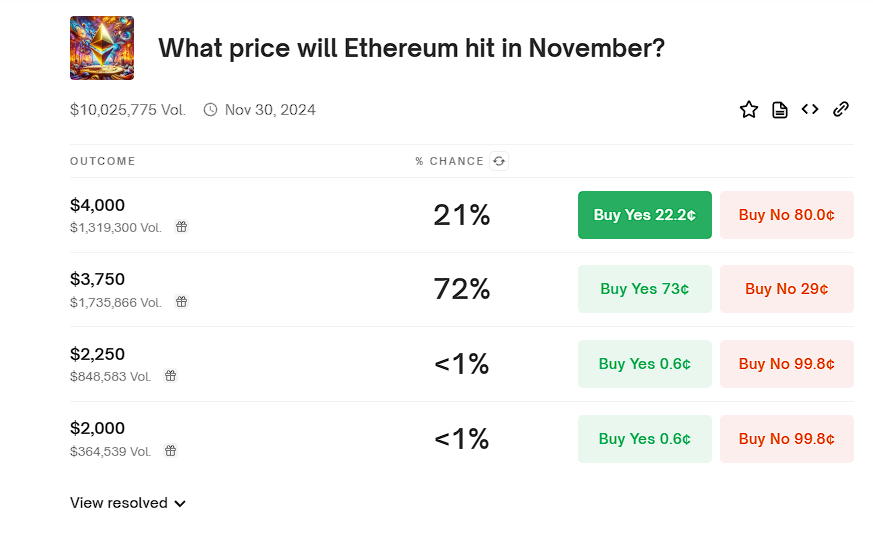Click the embed code icon
The height and width of the screenshot is (534, 873).
pos(810,109)
